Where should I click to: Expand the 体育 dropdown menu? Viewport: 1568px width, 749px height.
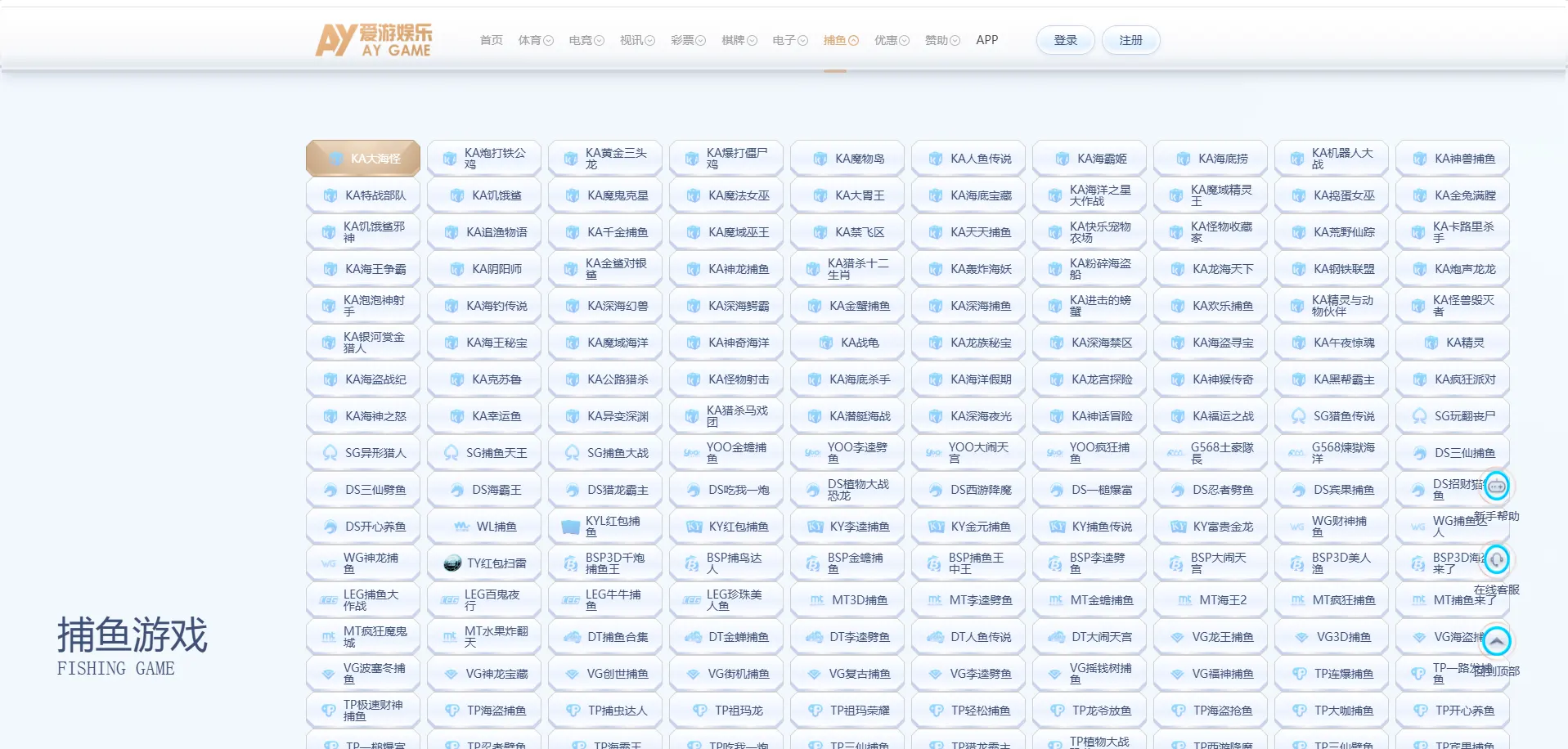[x=536, y=40]
